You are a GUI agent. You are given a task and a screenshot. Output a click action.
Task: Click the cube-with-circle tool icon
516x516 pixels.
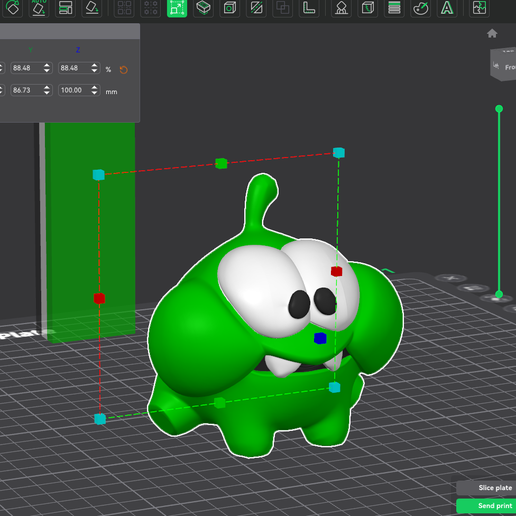pos(230,8)
